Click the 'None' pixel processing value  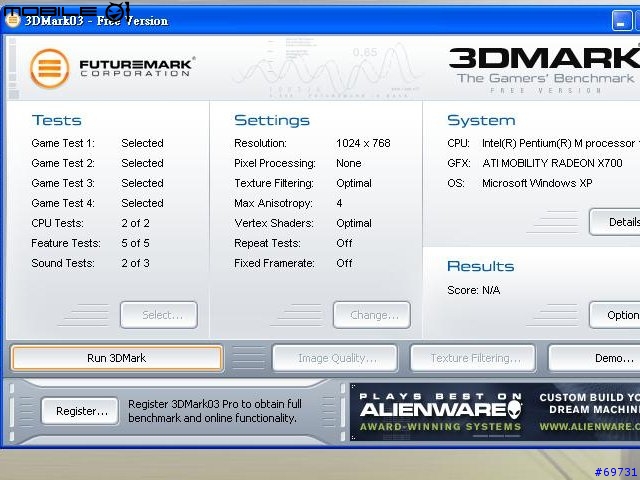coord(349,163)
